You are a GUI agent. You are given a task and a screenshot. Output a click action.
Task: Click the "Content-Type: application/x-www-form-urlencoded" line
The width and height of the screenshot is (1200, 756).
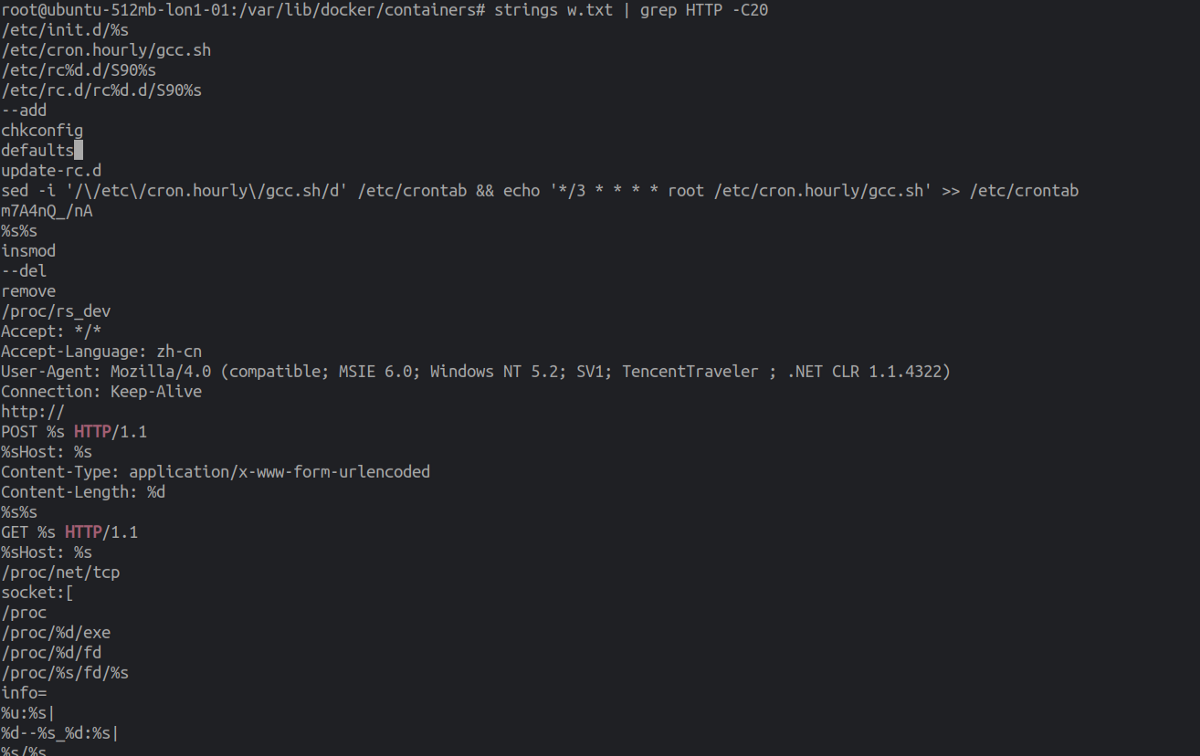(215, 472)
